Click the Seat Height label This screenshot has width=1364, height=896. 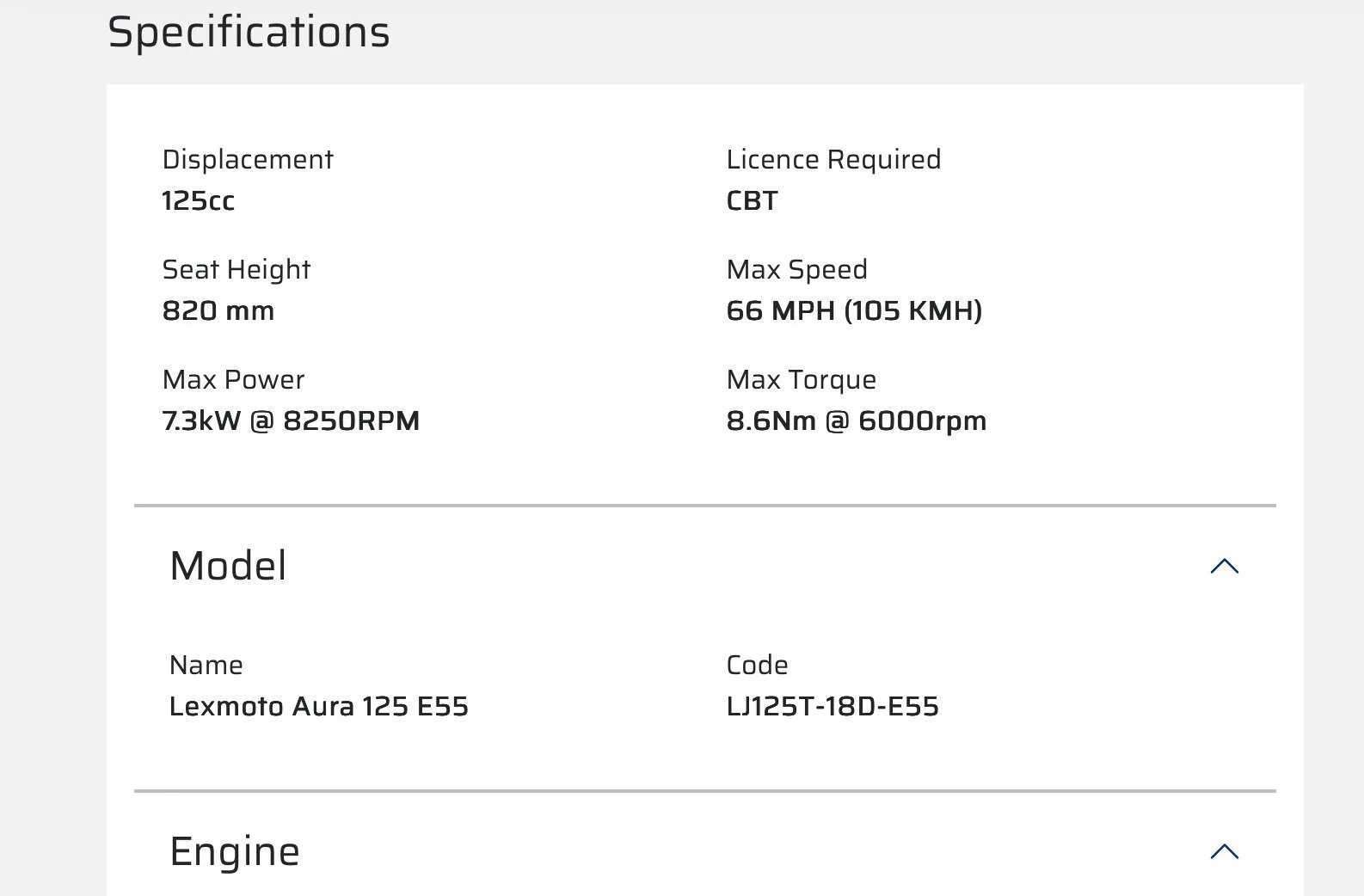tap(236, 269)
